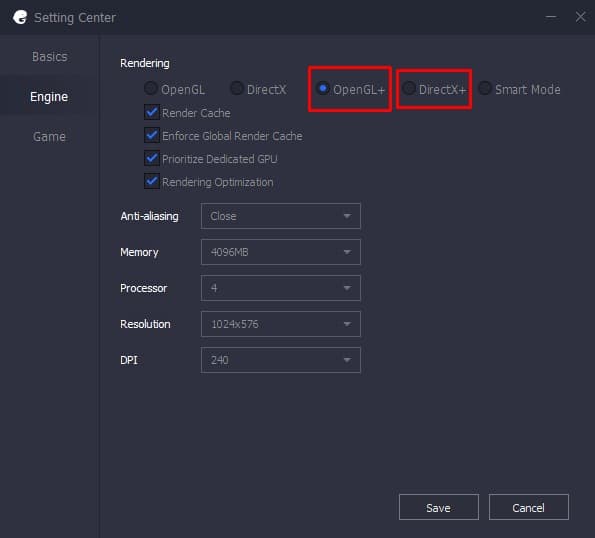Click the Save button
The height and width of the screenshot is (538, 595).
(439, 507)
